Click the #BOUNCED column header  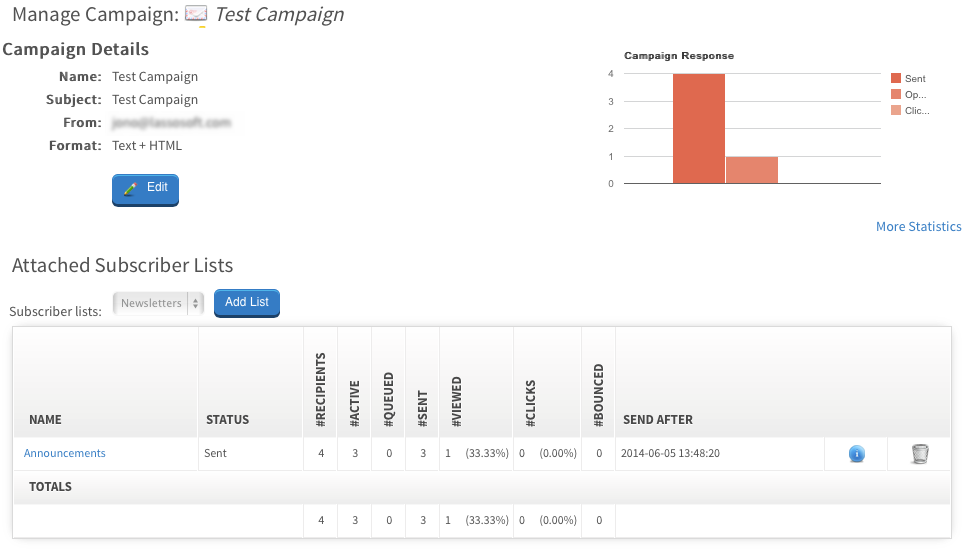point(598,396)
